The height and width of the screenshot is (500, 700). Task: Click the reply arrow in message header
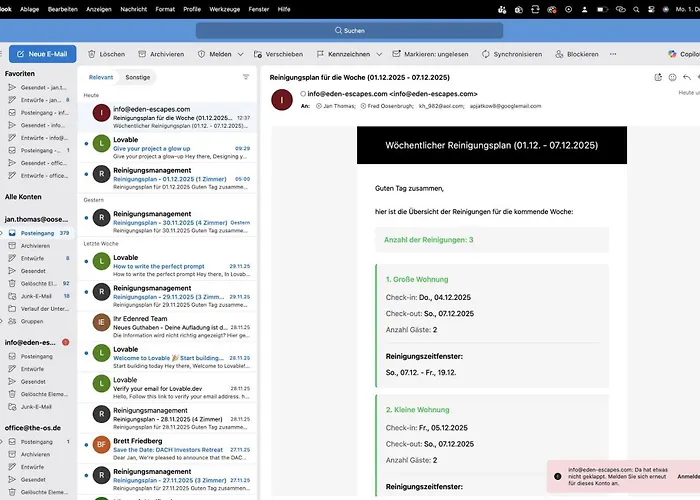click(x=689, y=76)
